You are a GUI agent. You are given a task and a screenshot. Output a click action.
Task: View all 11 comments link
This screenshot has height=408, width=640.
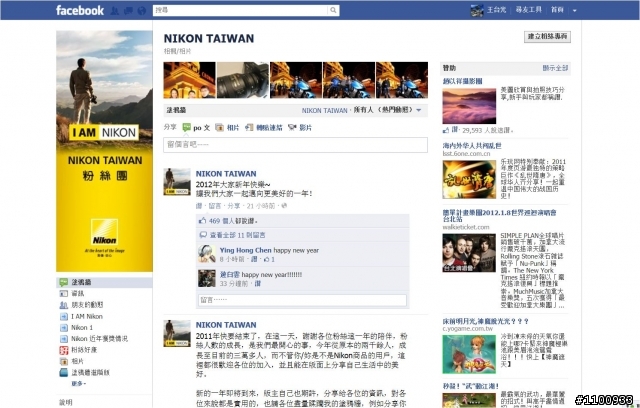[x=237, y=235]
